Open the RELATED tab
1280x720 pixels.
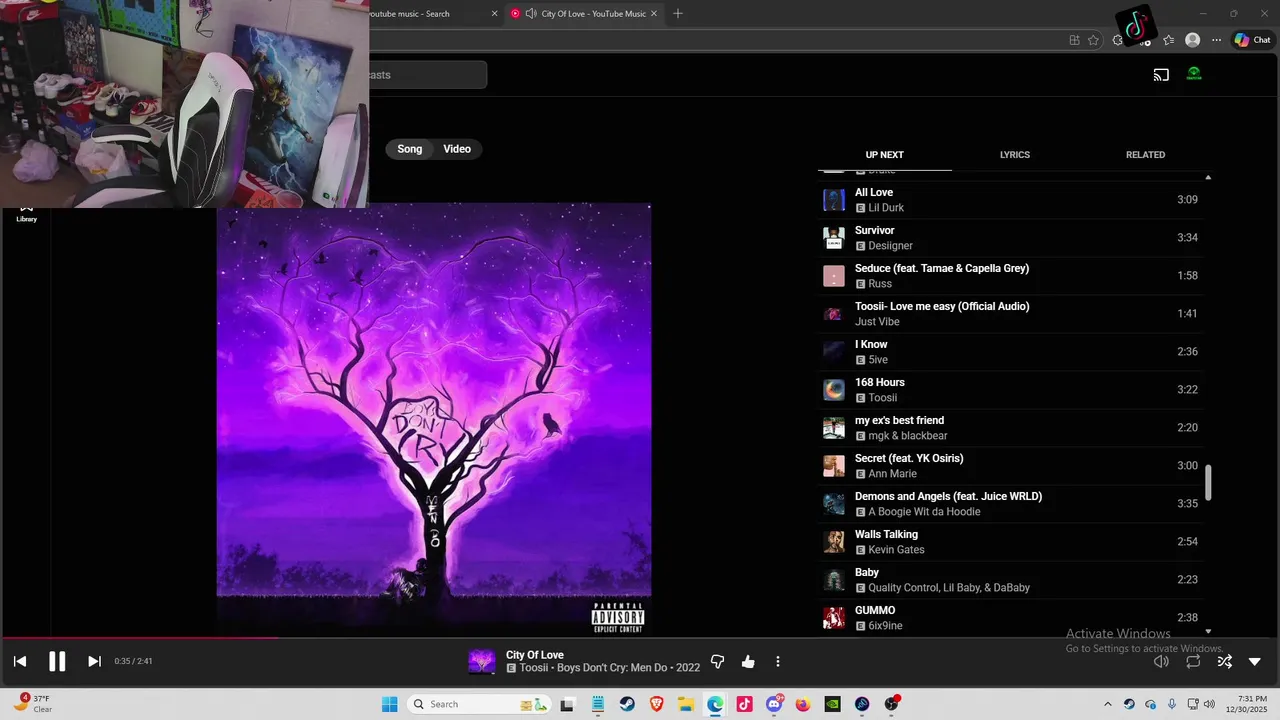1145,155
